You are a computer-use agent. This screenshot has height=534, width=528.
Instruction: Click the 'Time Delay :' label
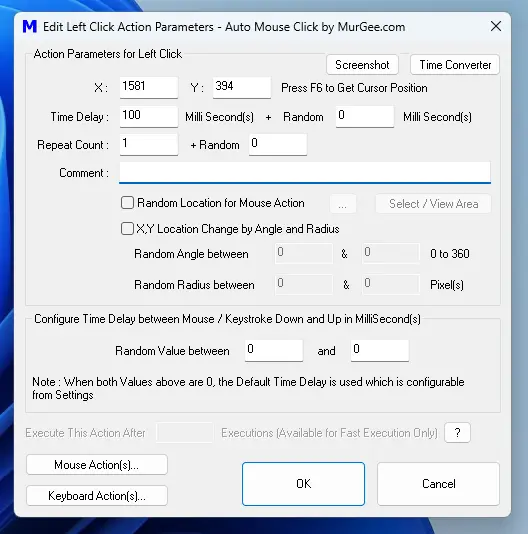coord(80,117)
